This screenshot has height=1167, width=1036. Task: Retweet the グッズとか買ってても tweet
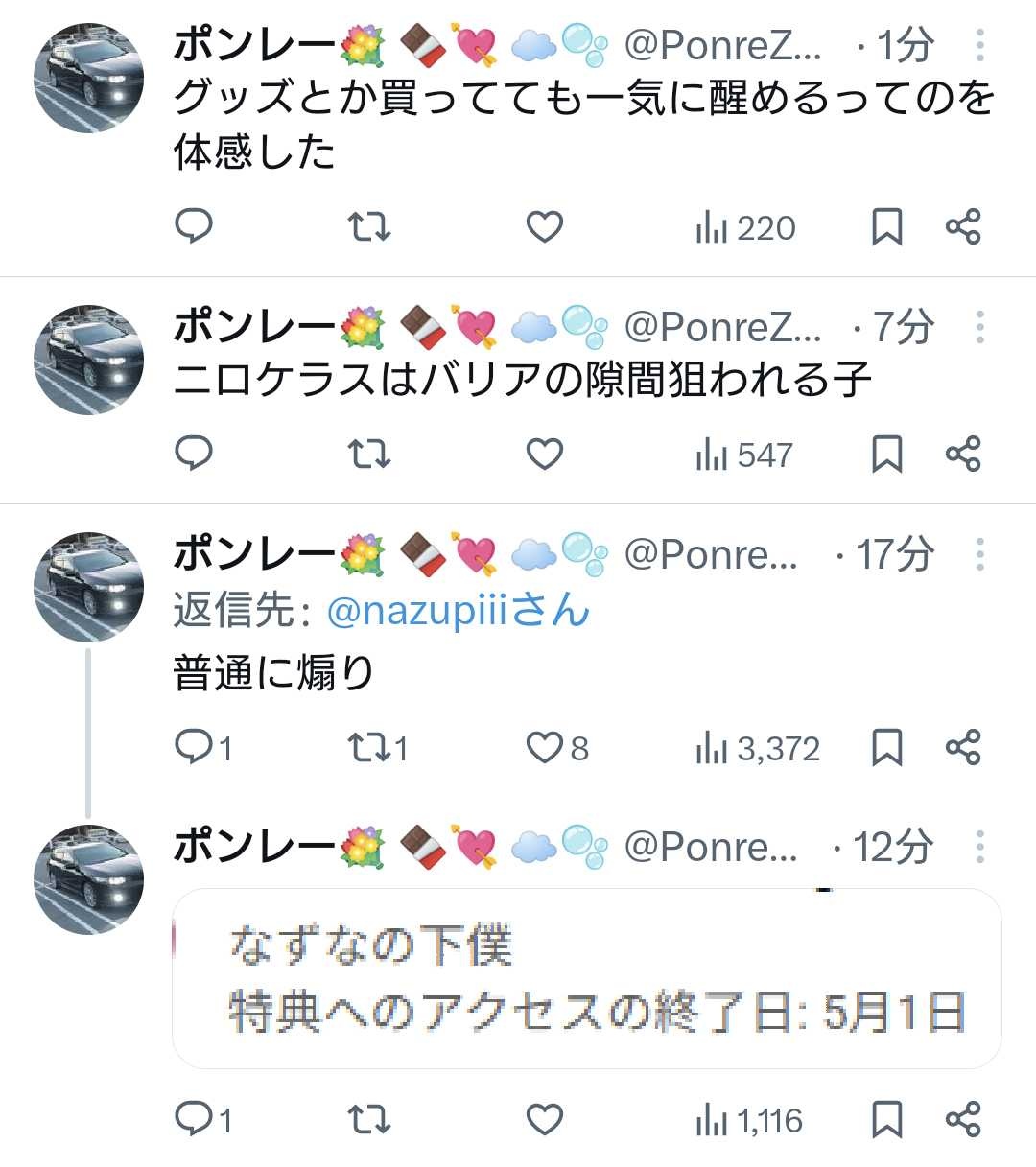click(x=368, y=226)
